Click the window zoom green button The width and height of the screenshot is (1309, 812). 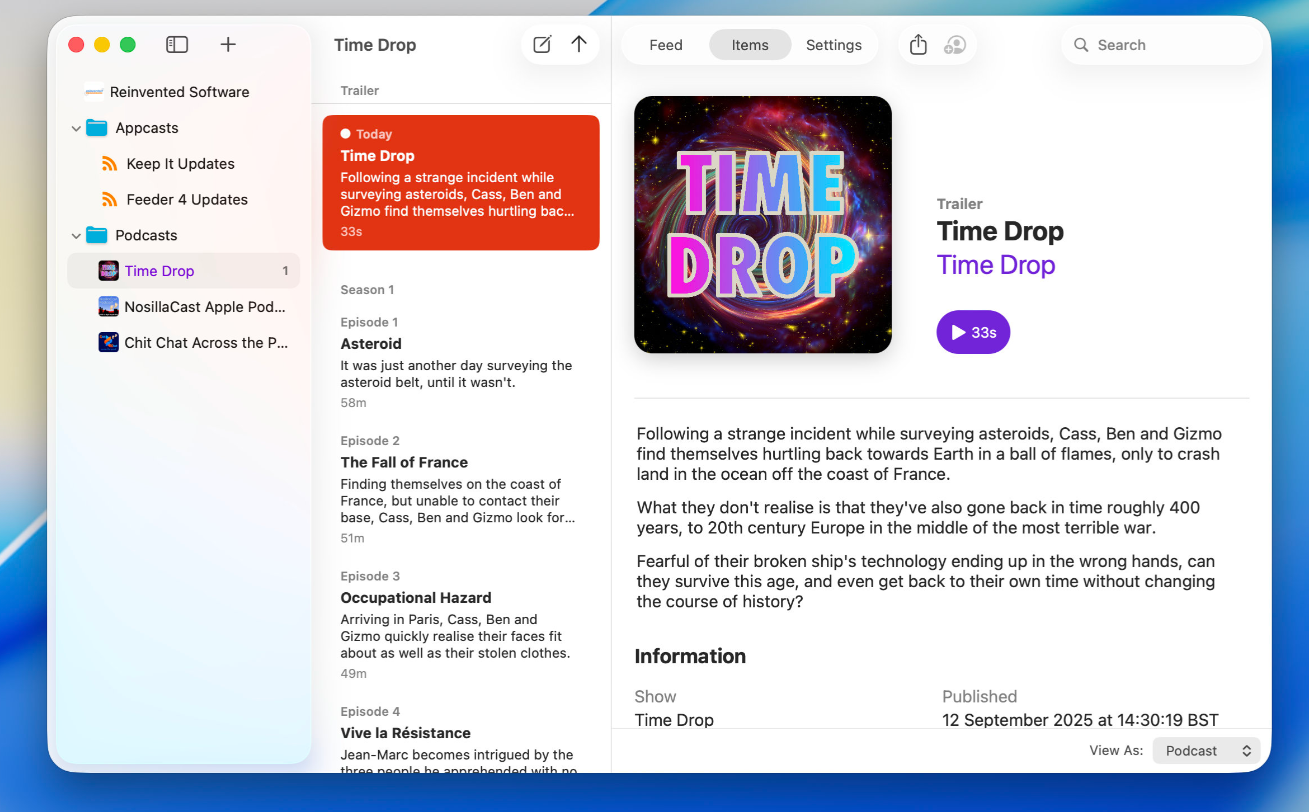[128, 45]
